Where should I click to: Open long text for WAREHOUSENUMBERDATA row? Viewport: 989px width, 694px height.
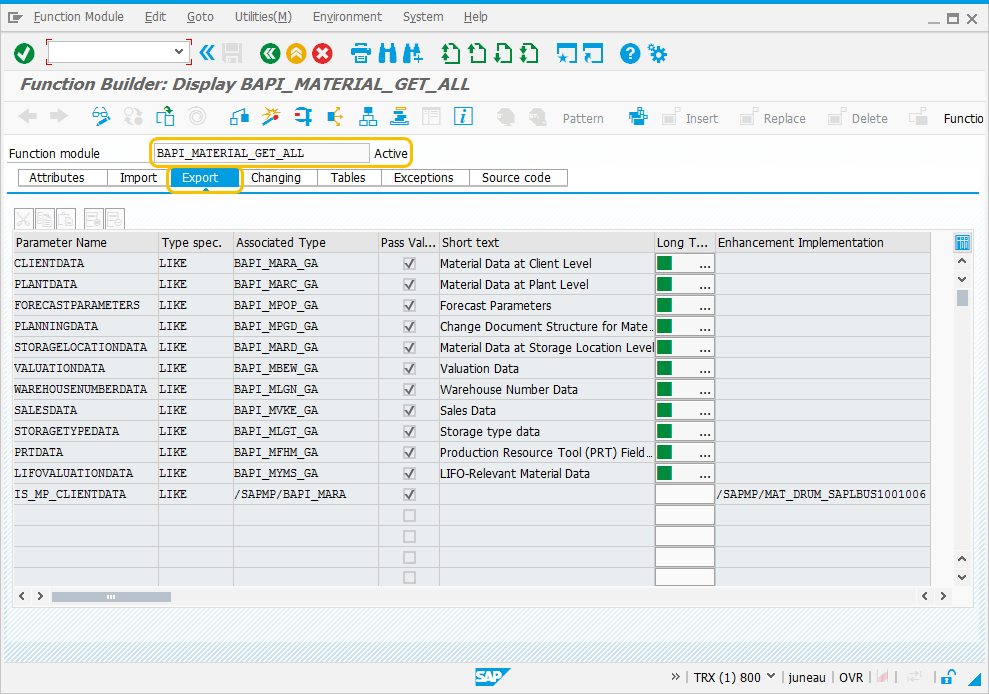tap(684, 389)
